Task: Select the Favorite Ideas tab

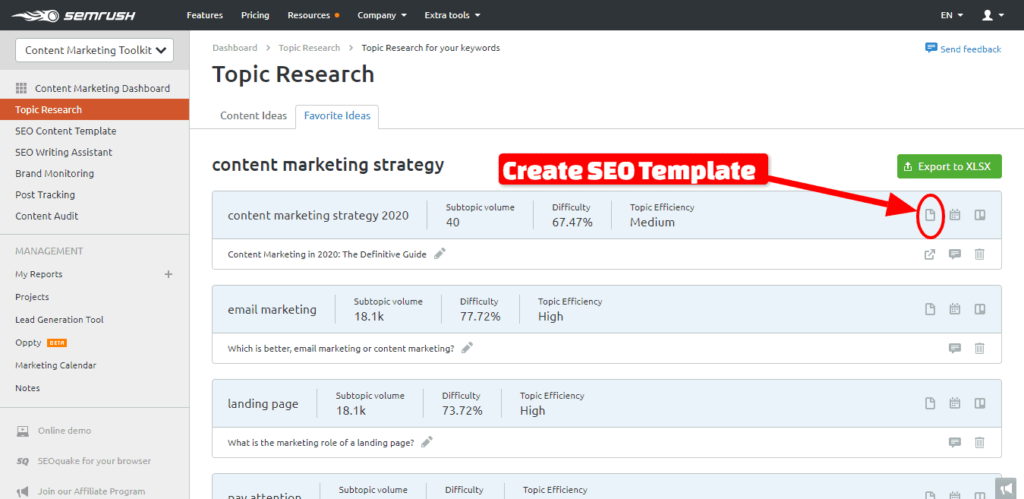Action: (x=337, y=116)
